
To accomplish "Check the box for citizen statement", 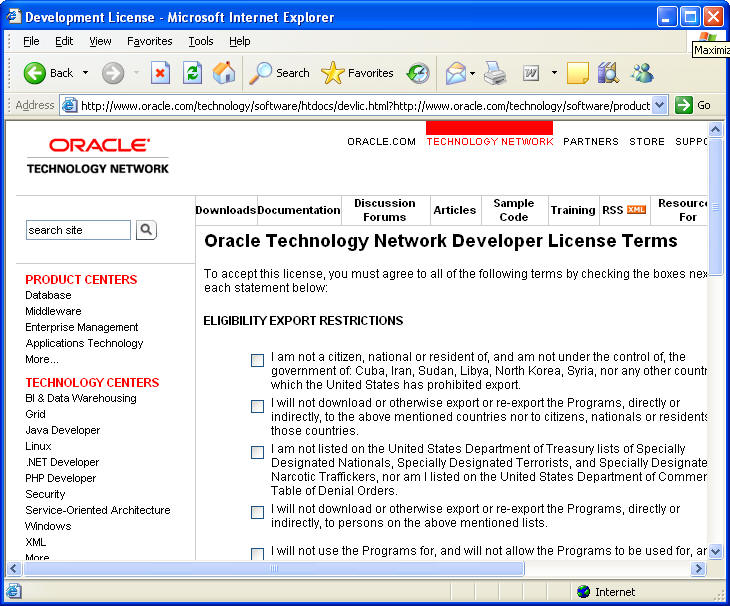I will (257, 360).
